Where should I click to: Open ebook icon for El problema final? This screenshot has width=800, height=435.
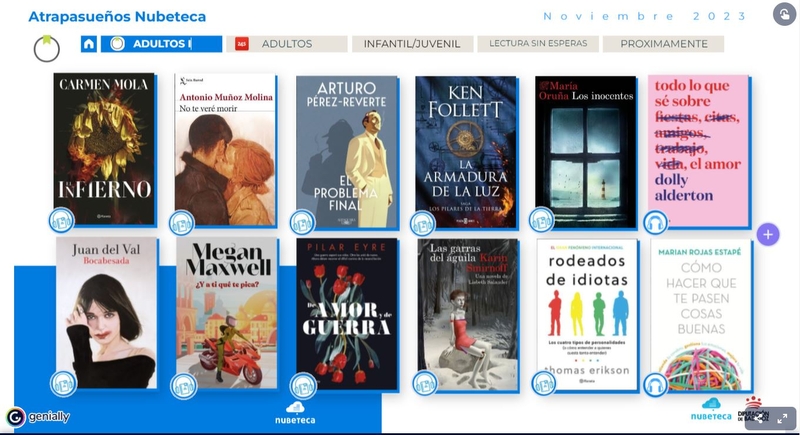(x=302, y=222)
